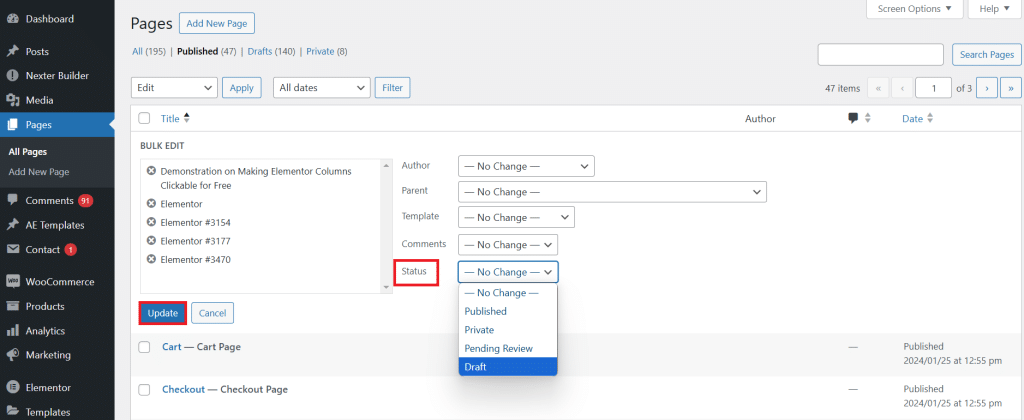Open 'Add New Page' sidebar submenu item
The height and width of the screenshot is (420, 1024).
(39, 172)
